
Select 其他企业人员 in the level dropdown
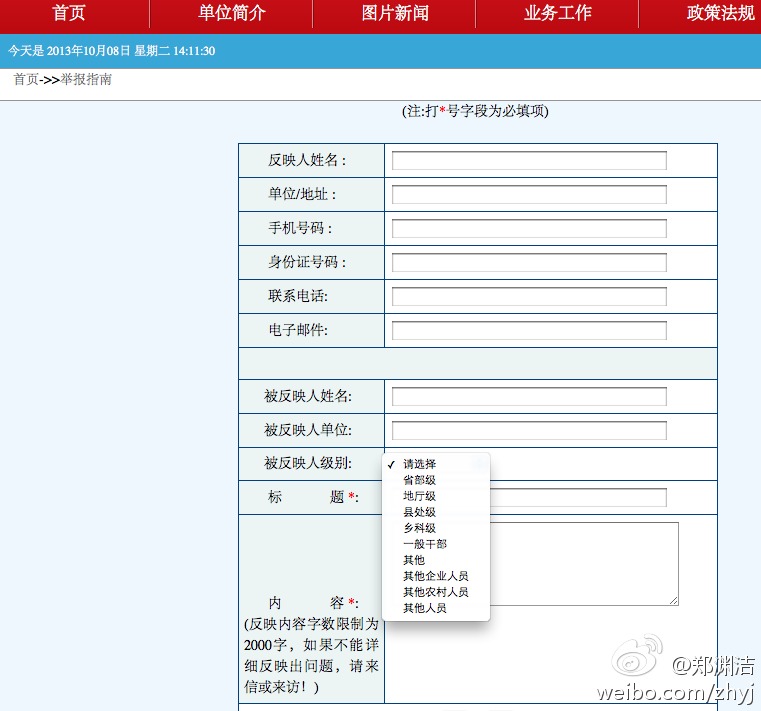coord(436,576)
